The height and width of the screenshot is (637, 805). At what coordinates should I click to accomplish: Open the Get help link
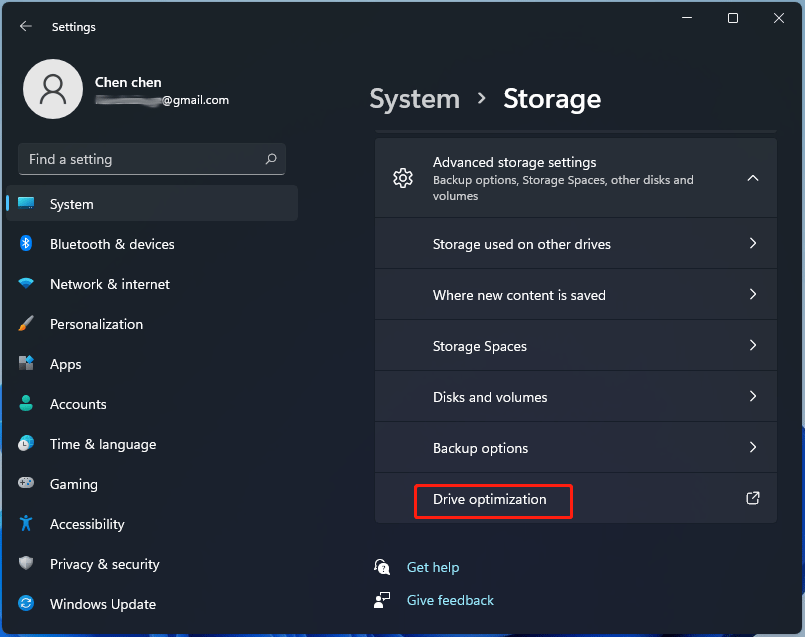point(433,567)
